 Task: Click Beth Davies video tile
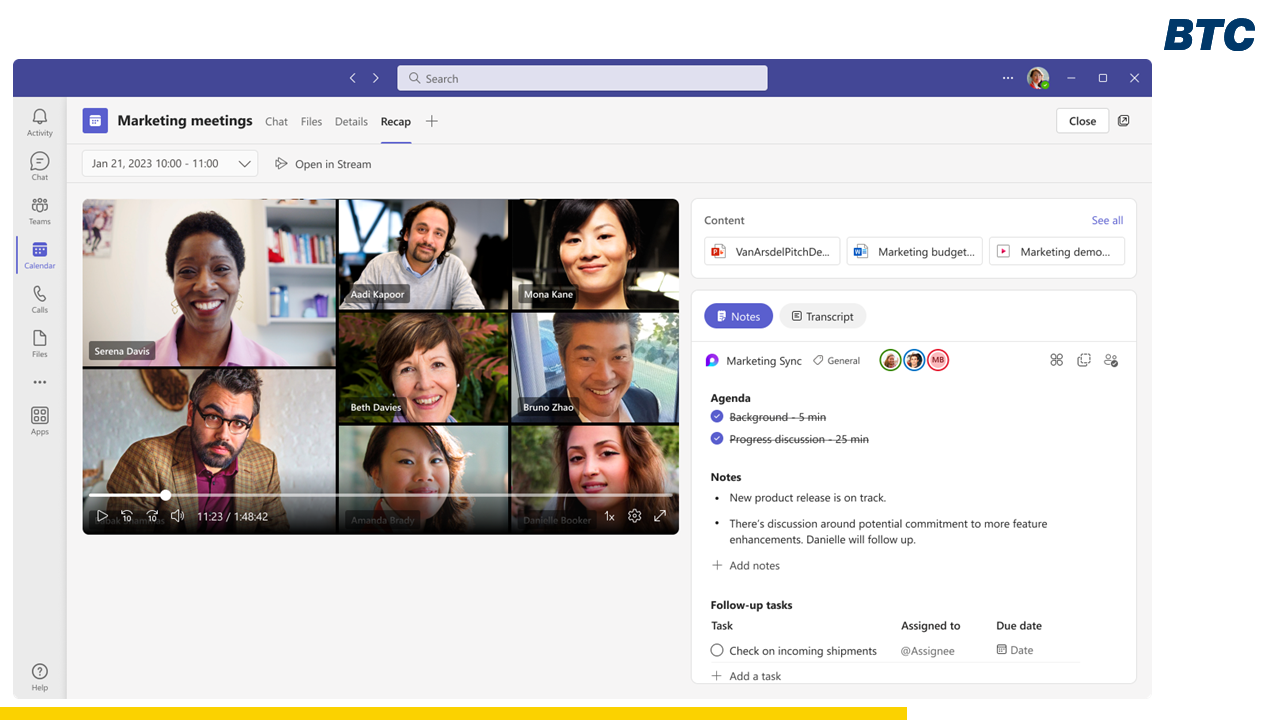coord(423,368)
